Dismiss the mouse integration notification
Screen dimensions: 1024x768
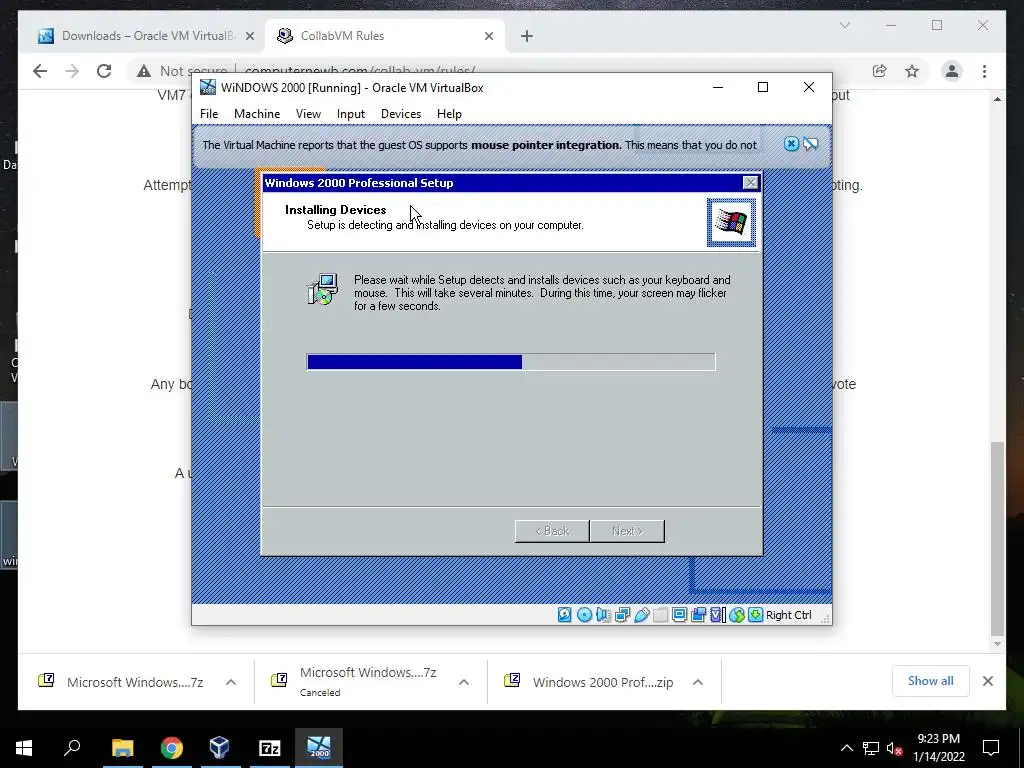791,144
